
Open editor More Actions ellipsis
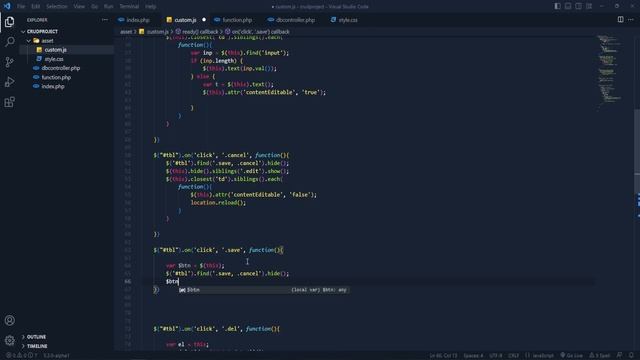pos(631,19)
